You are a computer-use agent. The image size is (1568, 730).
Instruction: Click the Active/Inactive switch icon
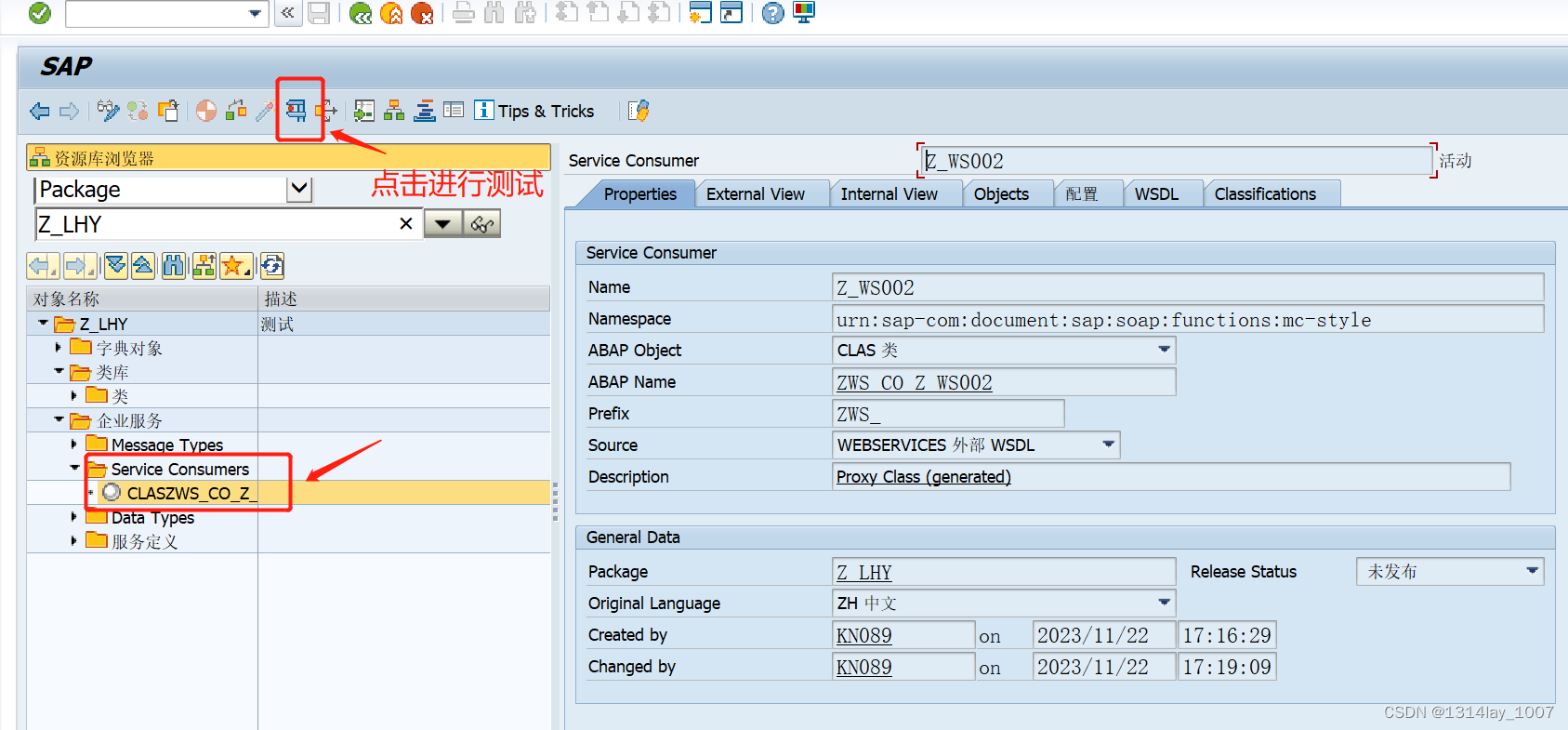pyautogui.click(x=138, y=112)
